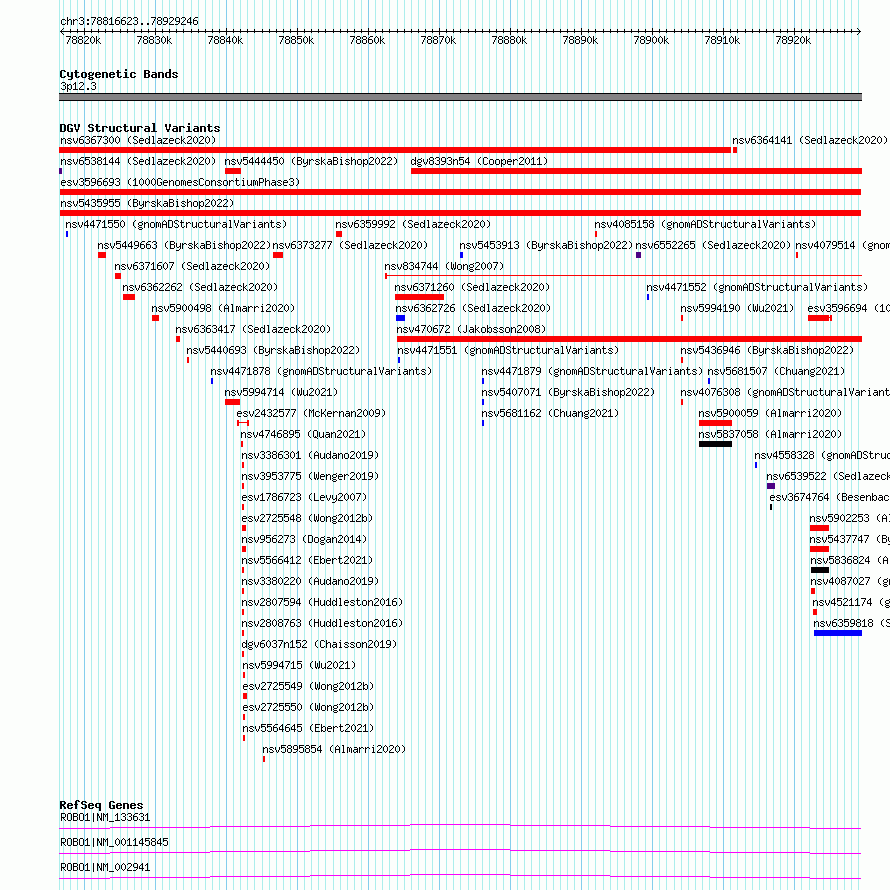Click the red bracket glyph of esv2432577

(243, 423)
